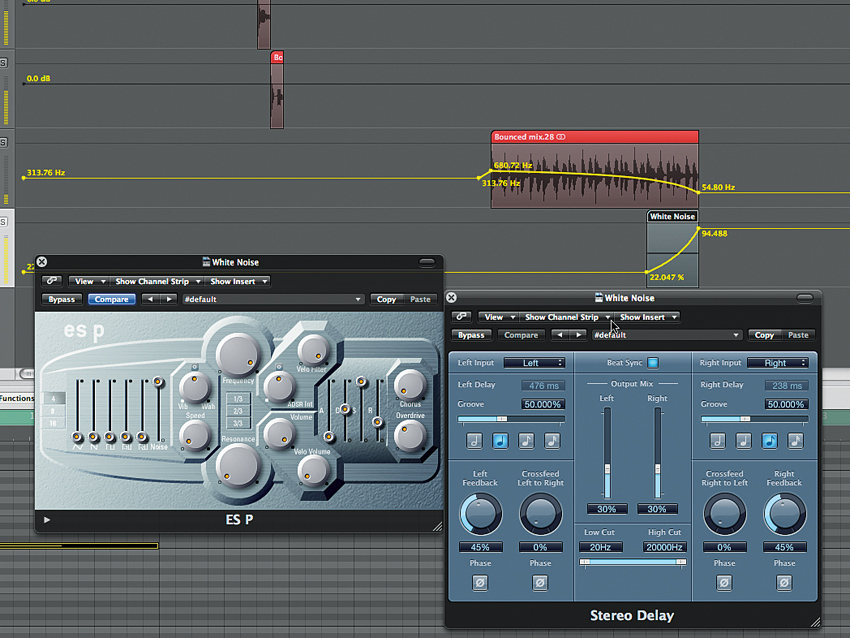Open Show Channel Strip dropdown in ES P window
Screen dimensions: 850x638
[x=157, y=281]
